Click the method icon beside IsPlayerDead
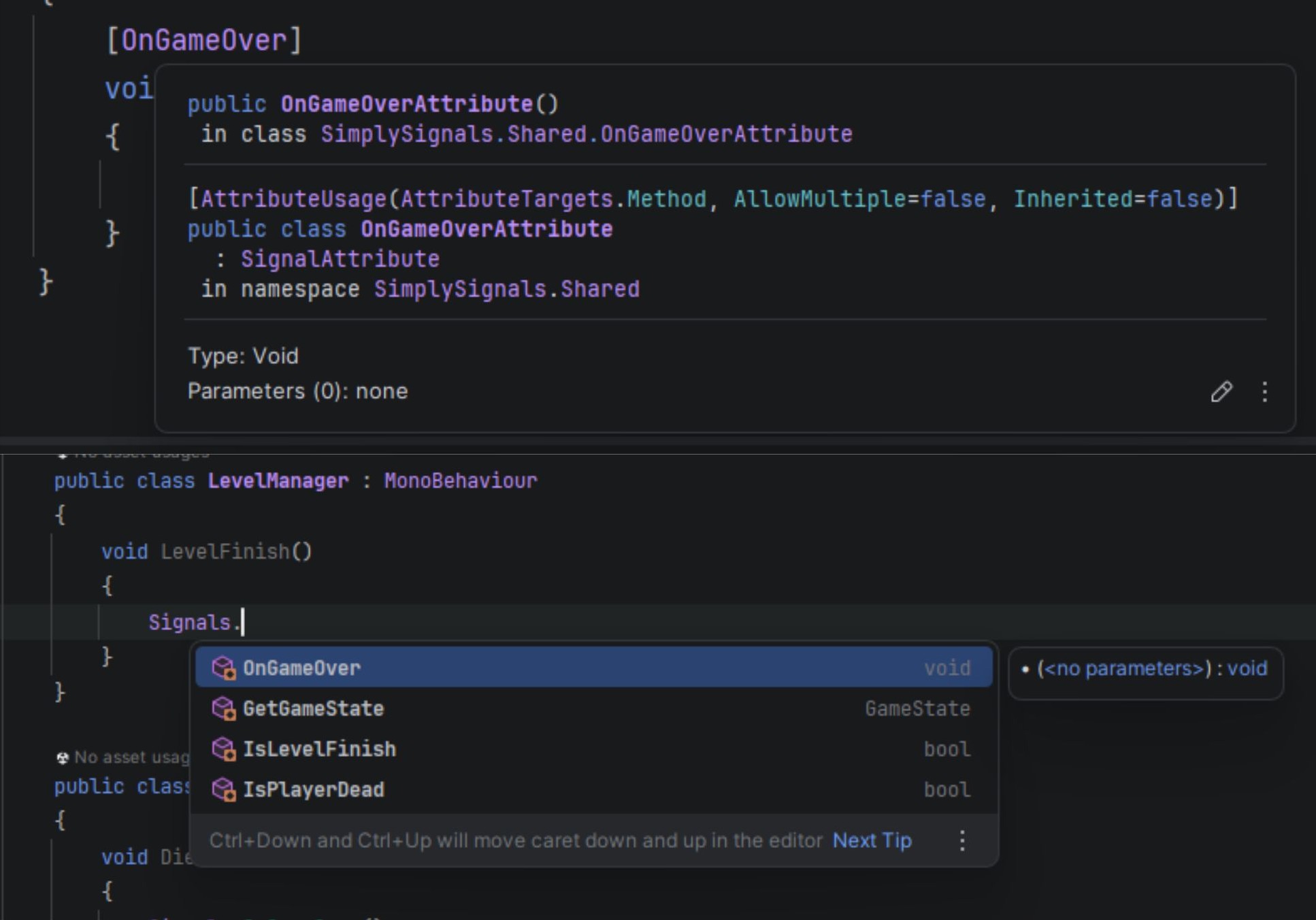1316x920 pixels. [x=223, y=789]
